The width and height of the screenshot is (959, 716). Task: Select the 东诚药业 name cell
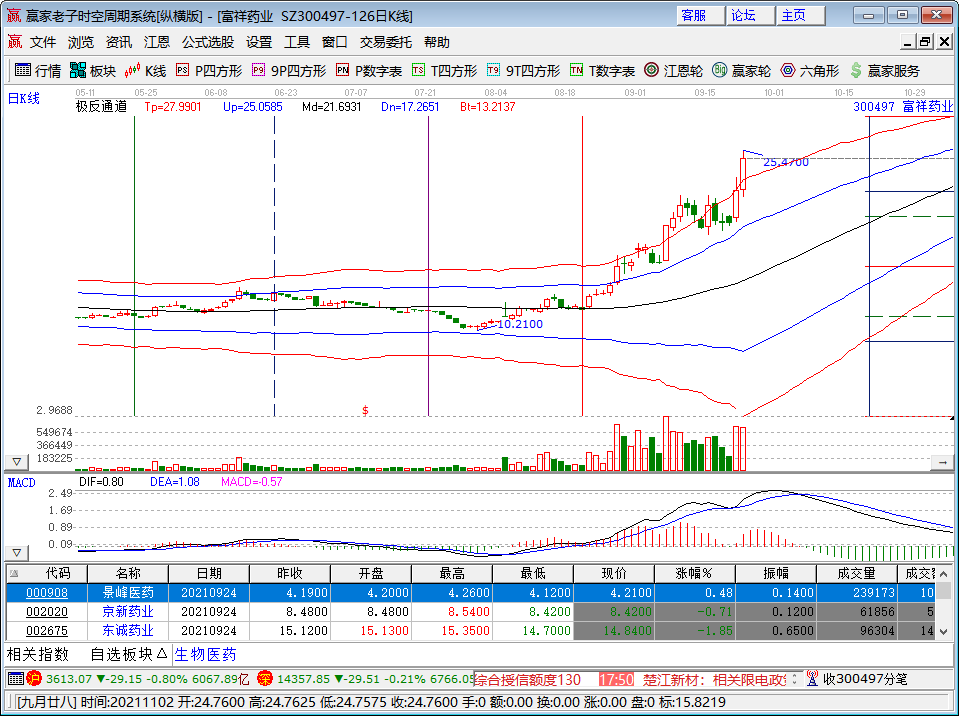(128, 630)
